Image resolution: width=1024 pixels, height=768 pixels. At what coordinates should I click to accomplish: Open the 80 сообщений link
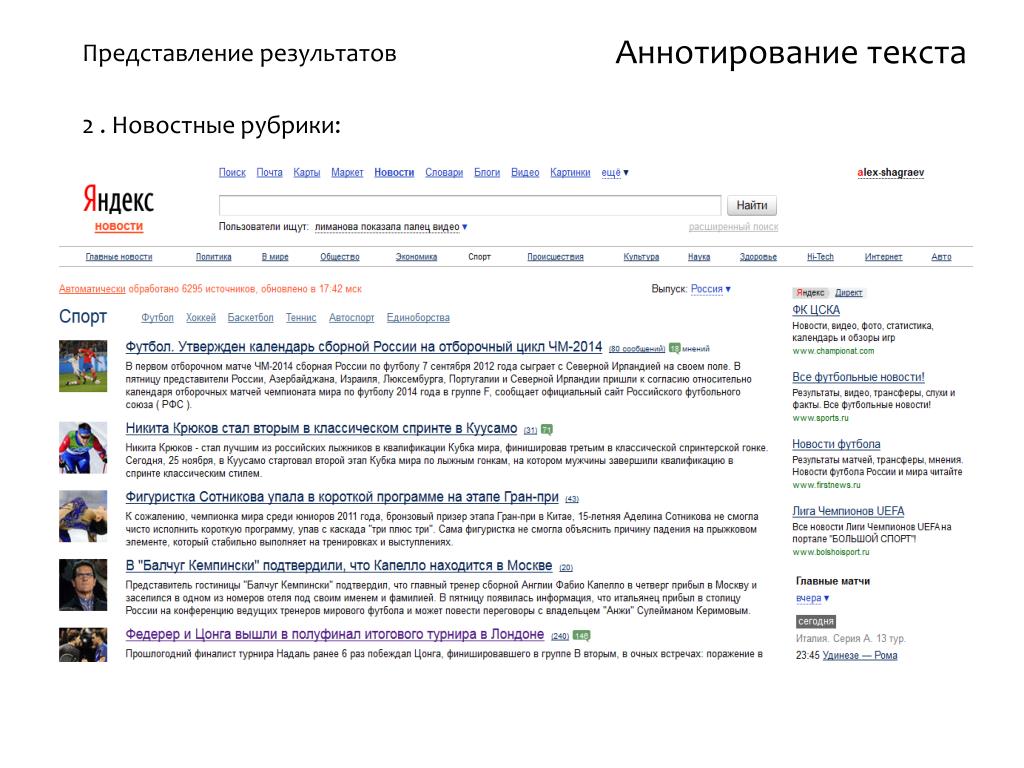click(637, 349)
